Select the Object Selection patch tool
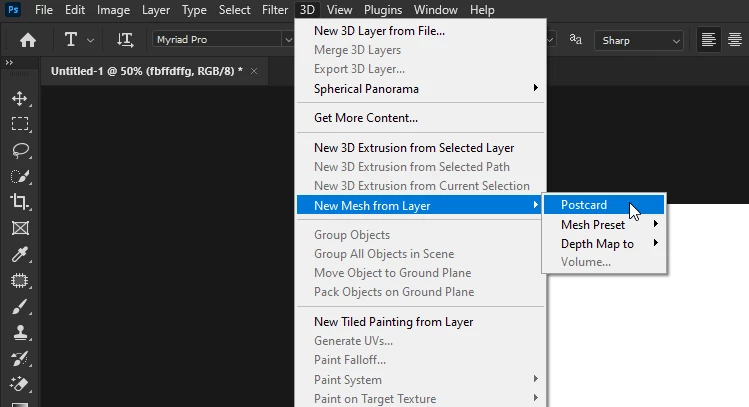This screenshot has width=749, height=407. coord(20,280)
